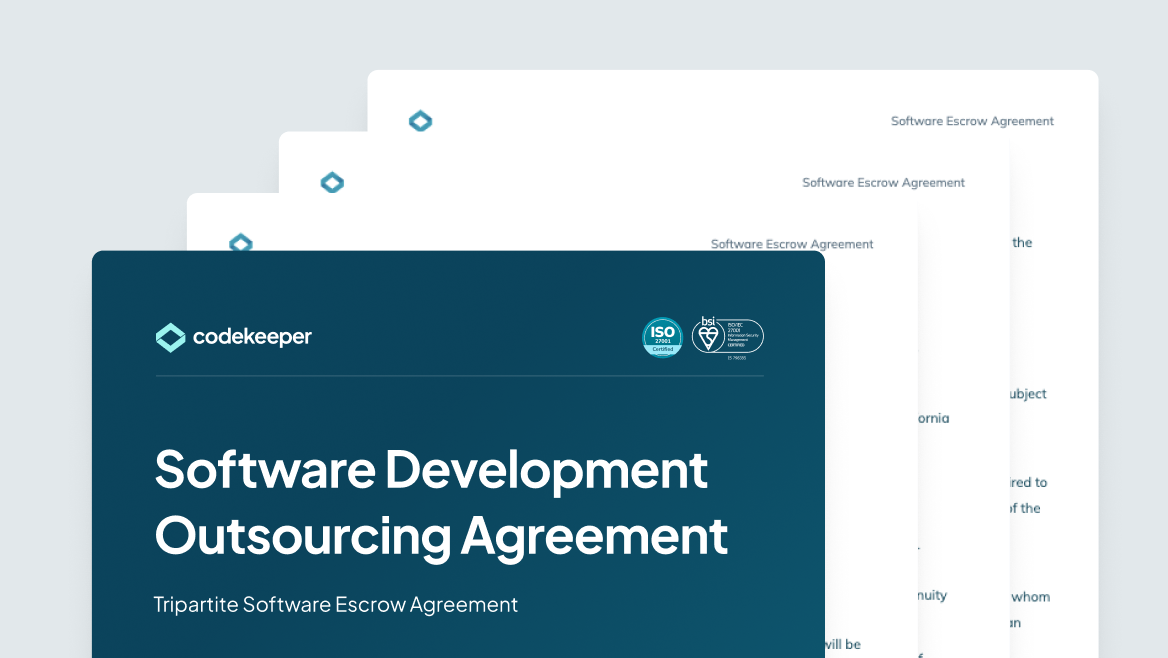Click the codekeeper logo on cover
1168x658 pixels.
coord(233,337)
